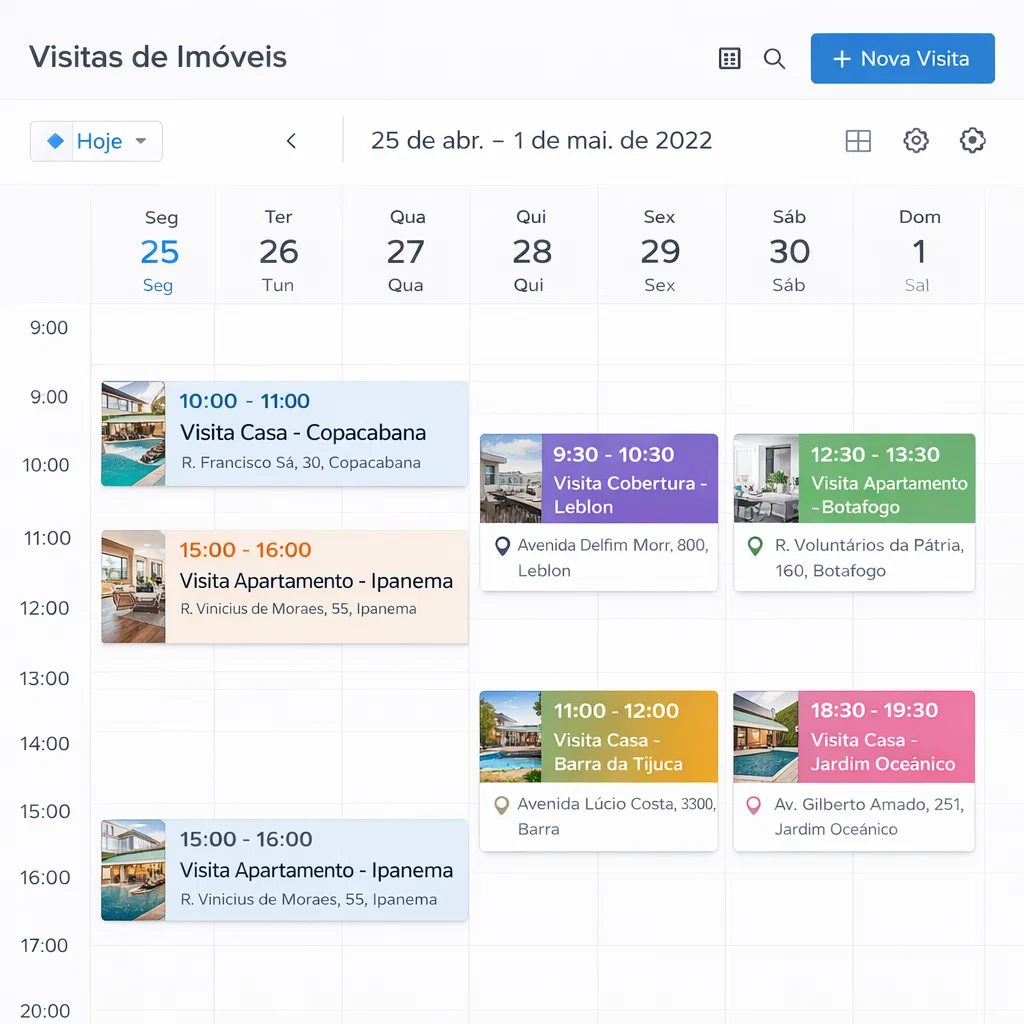Click the Visita Casa - Copacabana pool thumbnail
Image resolution: width=1024 pixels, height=1024 pixels.
(x=133, y=433)
